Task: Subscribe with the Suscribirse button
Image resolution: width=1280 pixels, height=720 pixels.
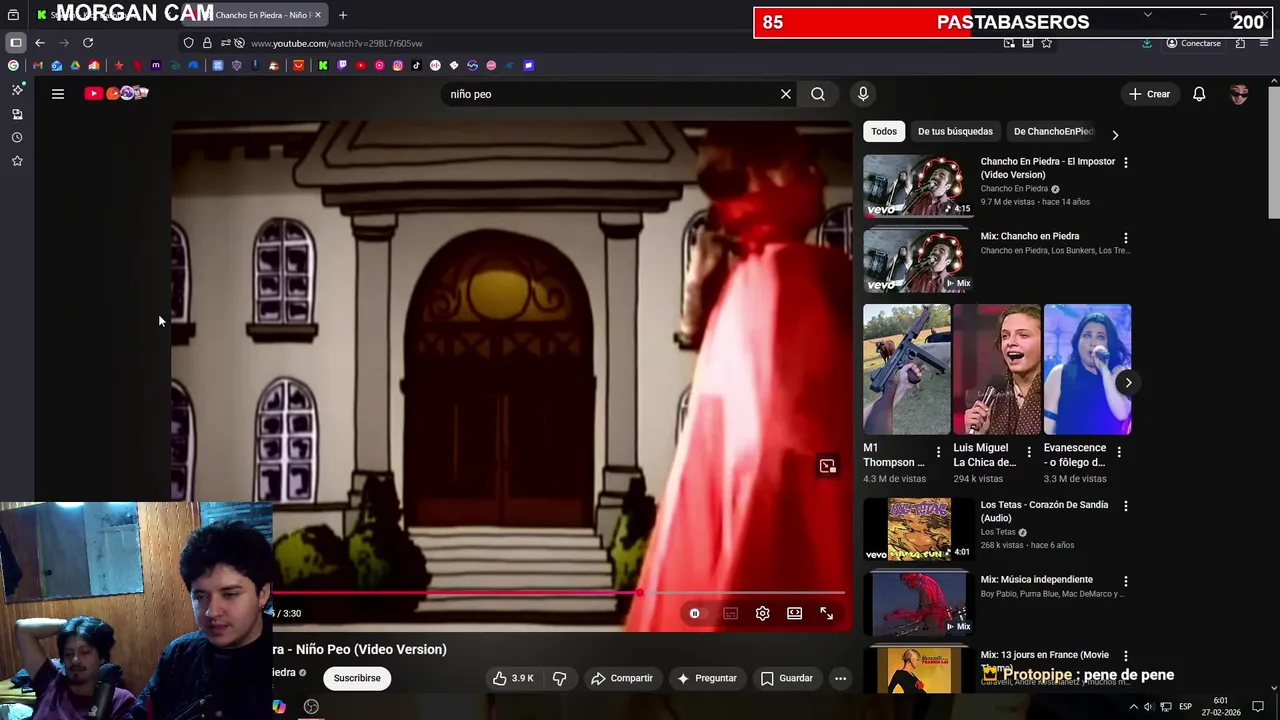Action: (x=357, y=678)
